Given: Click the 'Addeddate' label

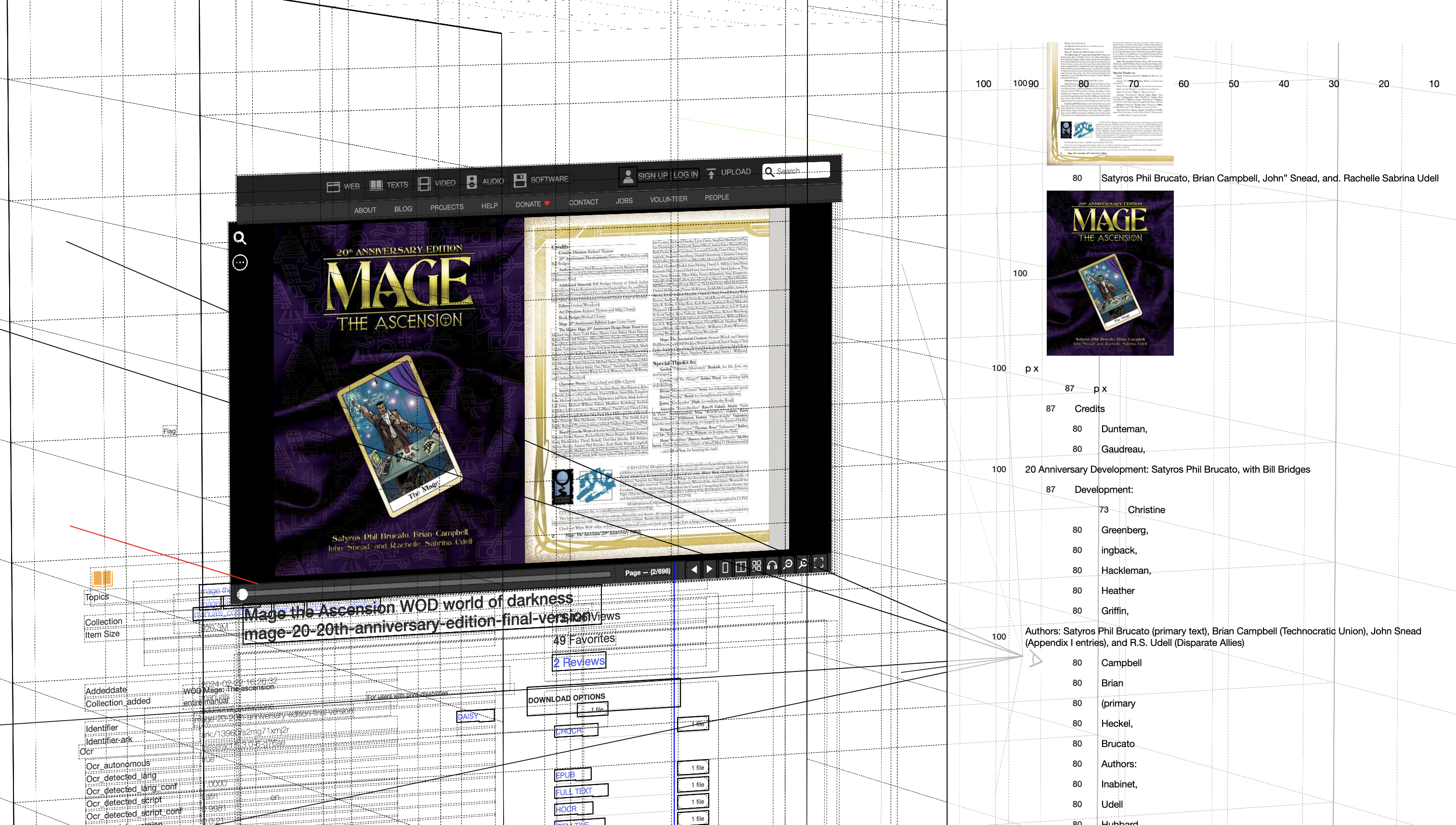Looking at the screenshot, I should tap(106, 690).
